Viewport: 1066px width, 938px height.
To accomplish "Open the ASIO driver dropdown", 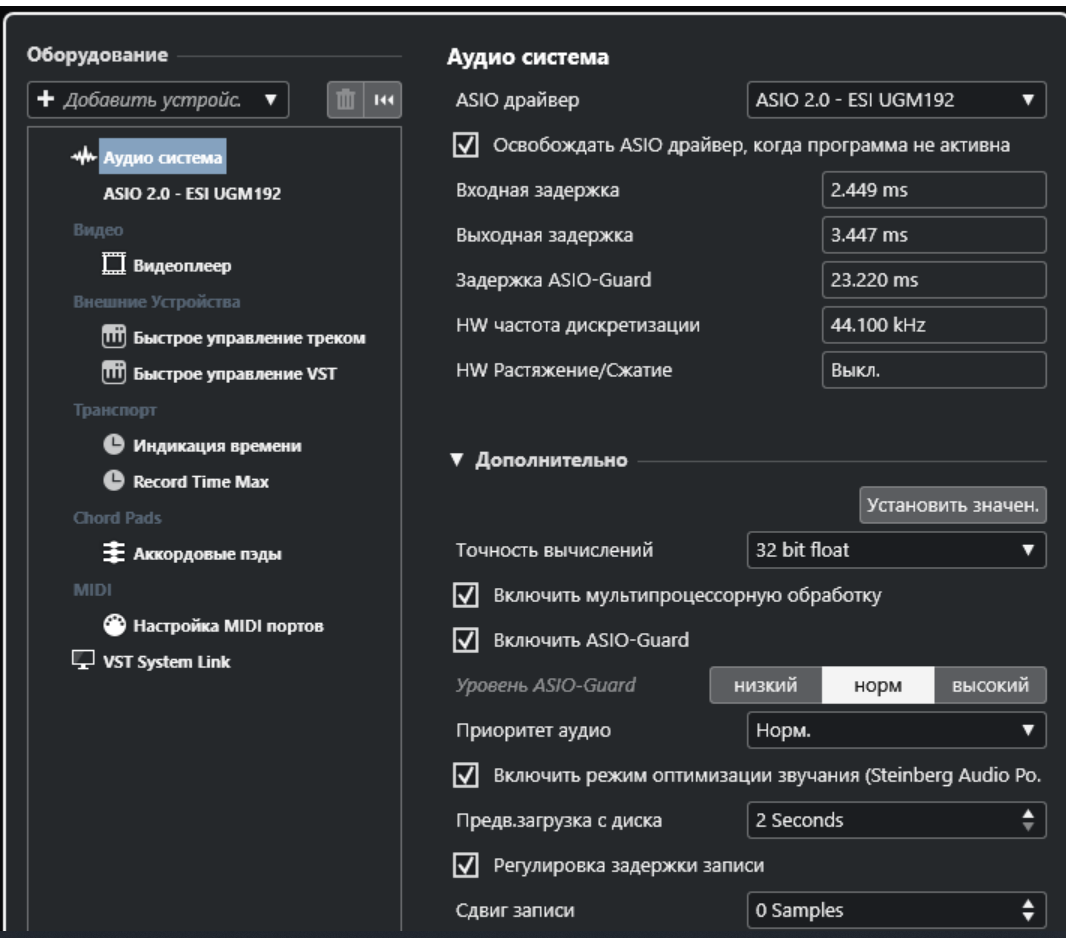I will (895, 100).
